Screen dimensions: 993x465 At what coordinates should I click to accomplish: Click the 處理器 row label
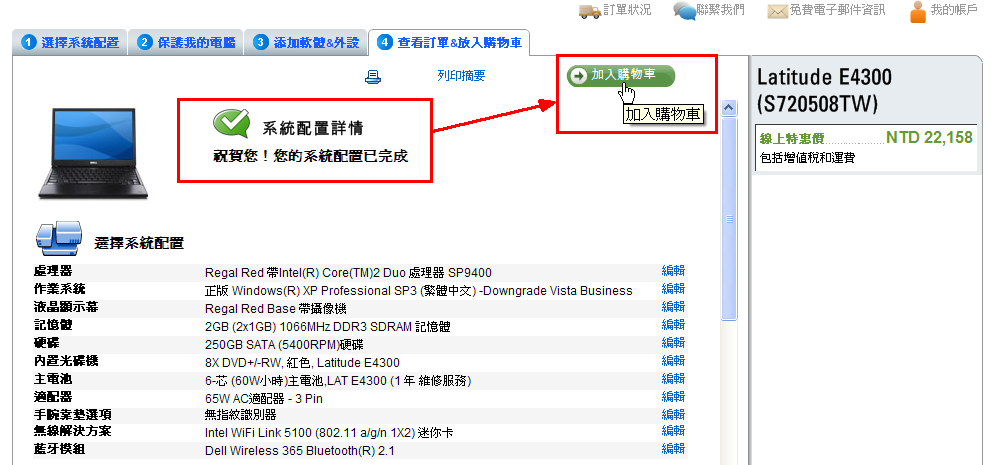[53, 271]
